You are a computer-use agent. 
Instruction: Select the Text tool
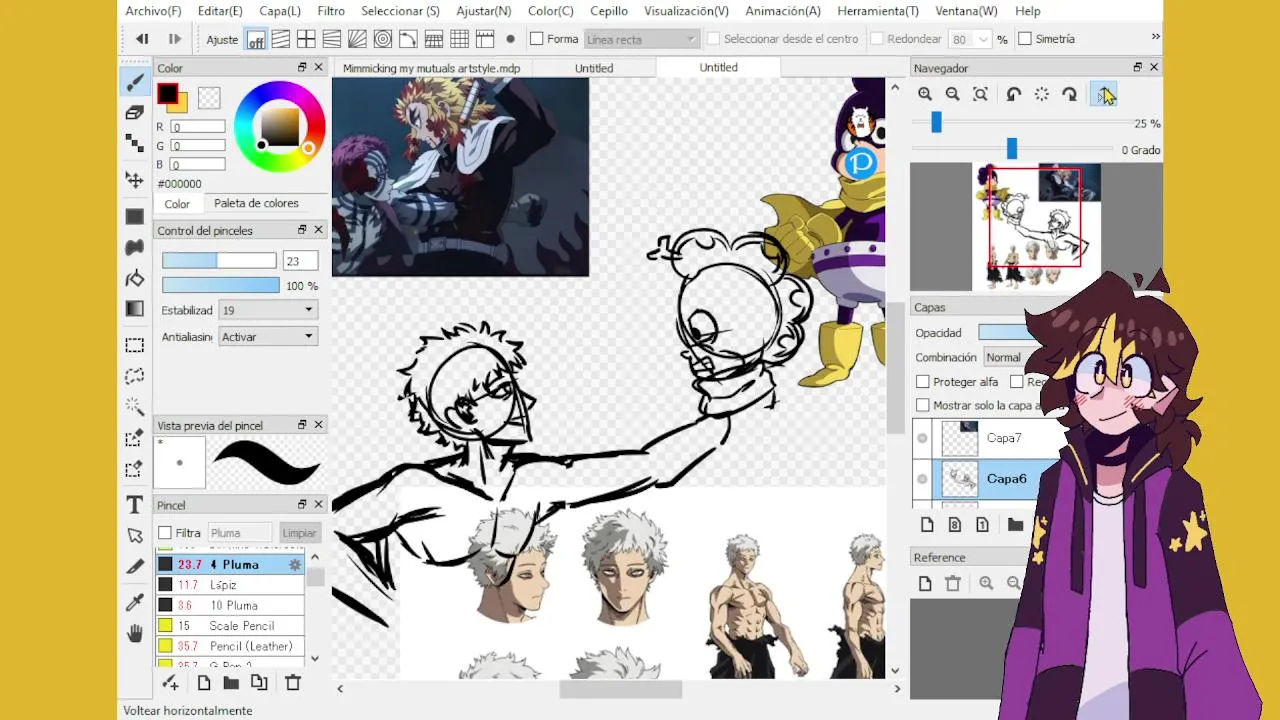134,505
